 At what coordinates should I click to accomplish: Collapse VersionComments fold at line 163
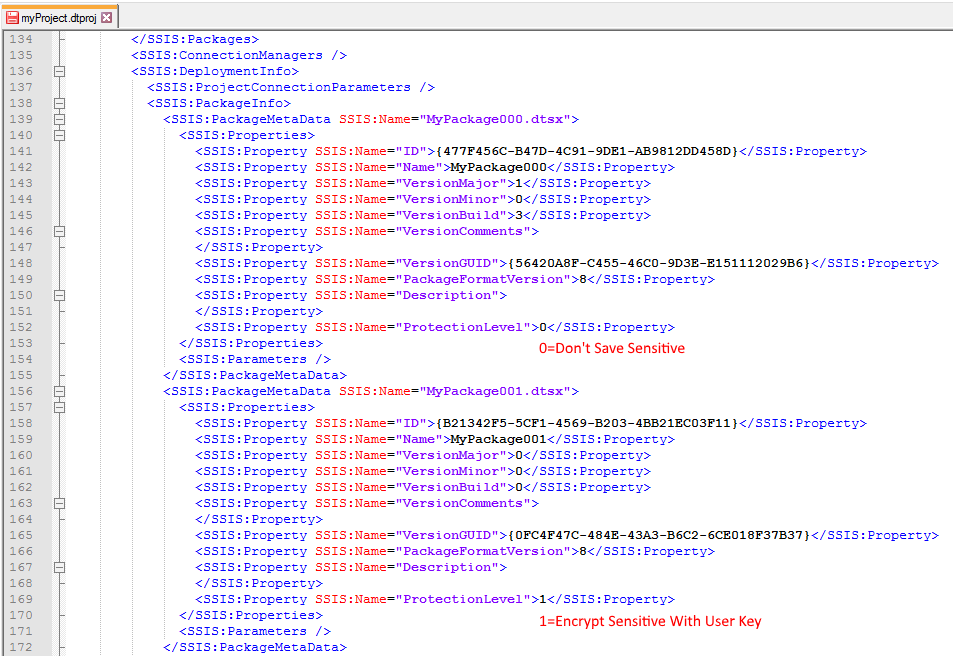pyautogui.click(x=59, y=503)
